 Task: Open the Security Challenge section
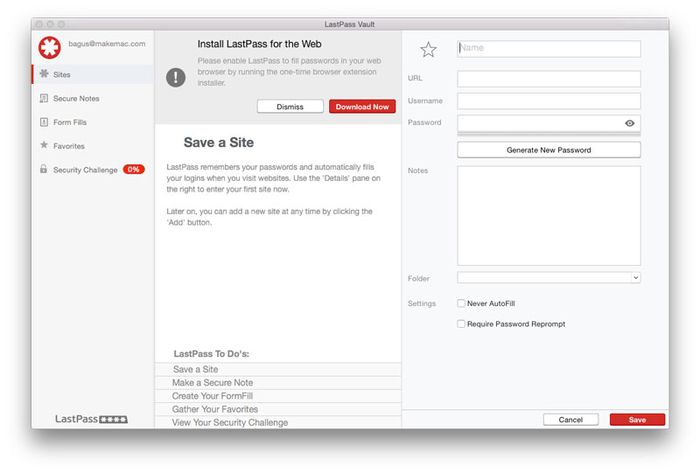[x=93, y=170]
